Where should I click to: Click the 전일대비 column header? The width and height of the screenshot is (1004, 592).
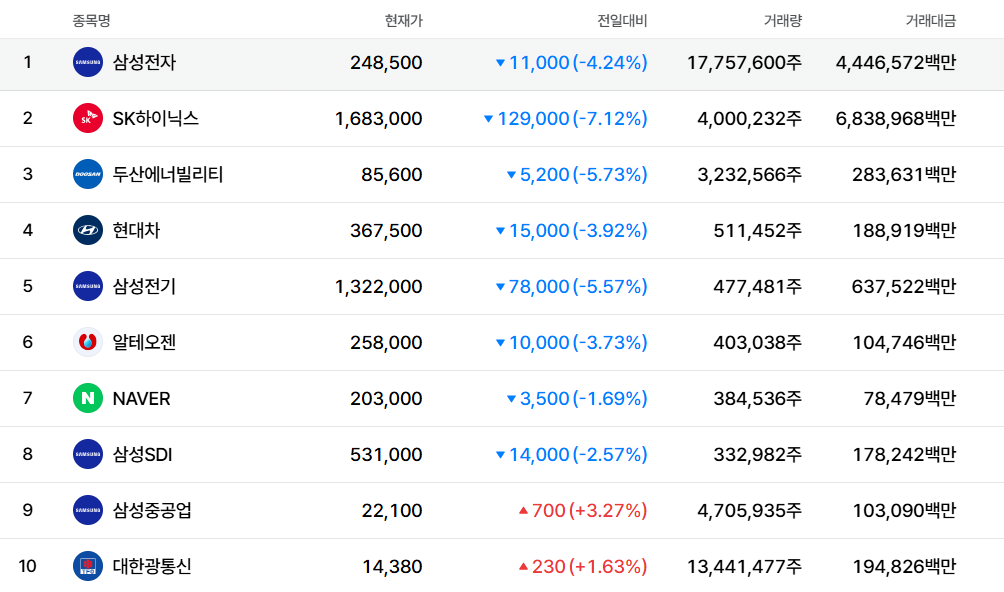(x=622, y=20)
